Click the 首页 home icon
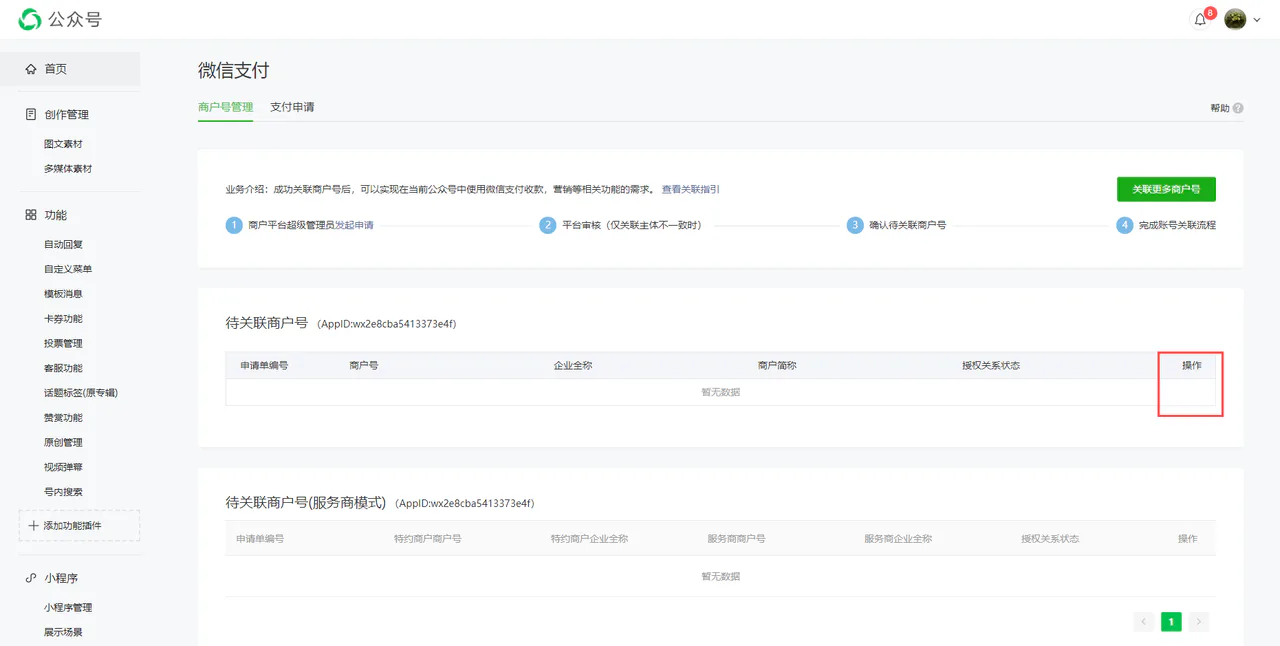1280x646 pixels. pyautogui.click(x=31, y=69)
